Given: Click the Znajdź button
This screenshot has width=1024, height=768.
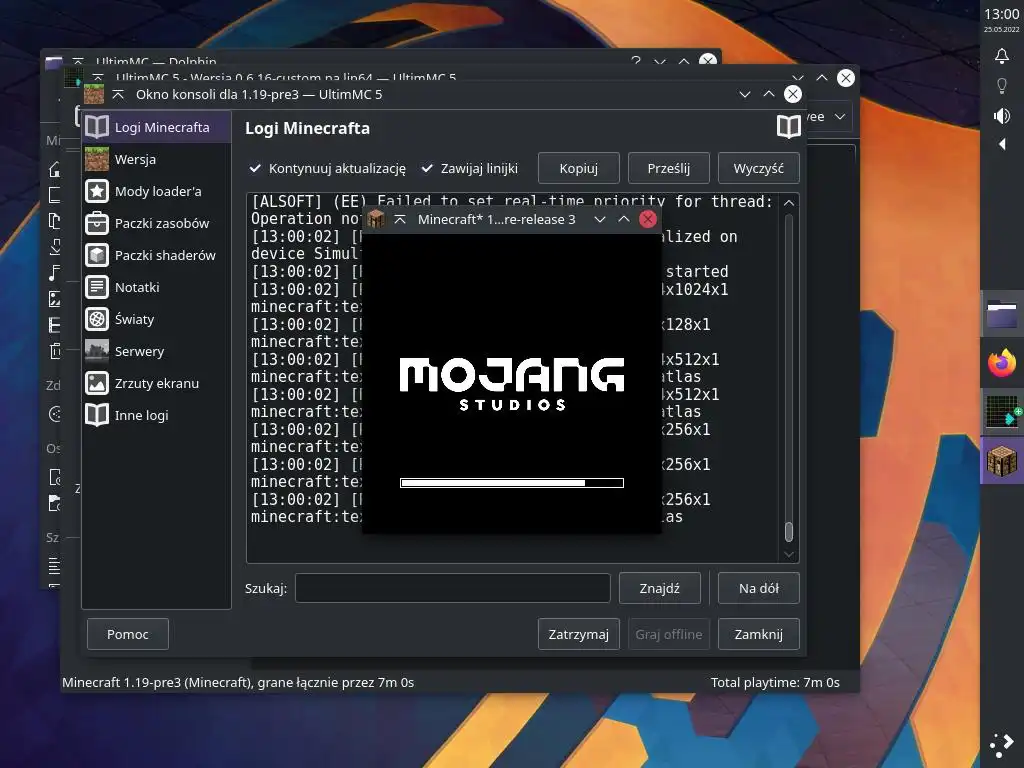Looking at the screenshot, I should [x=660, y=588].
